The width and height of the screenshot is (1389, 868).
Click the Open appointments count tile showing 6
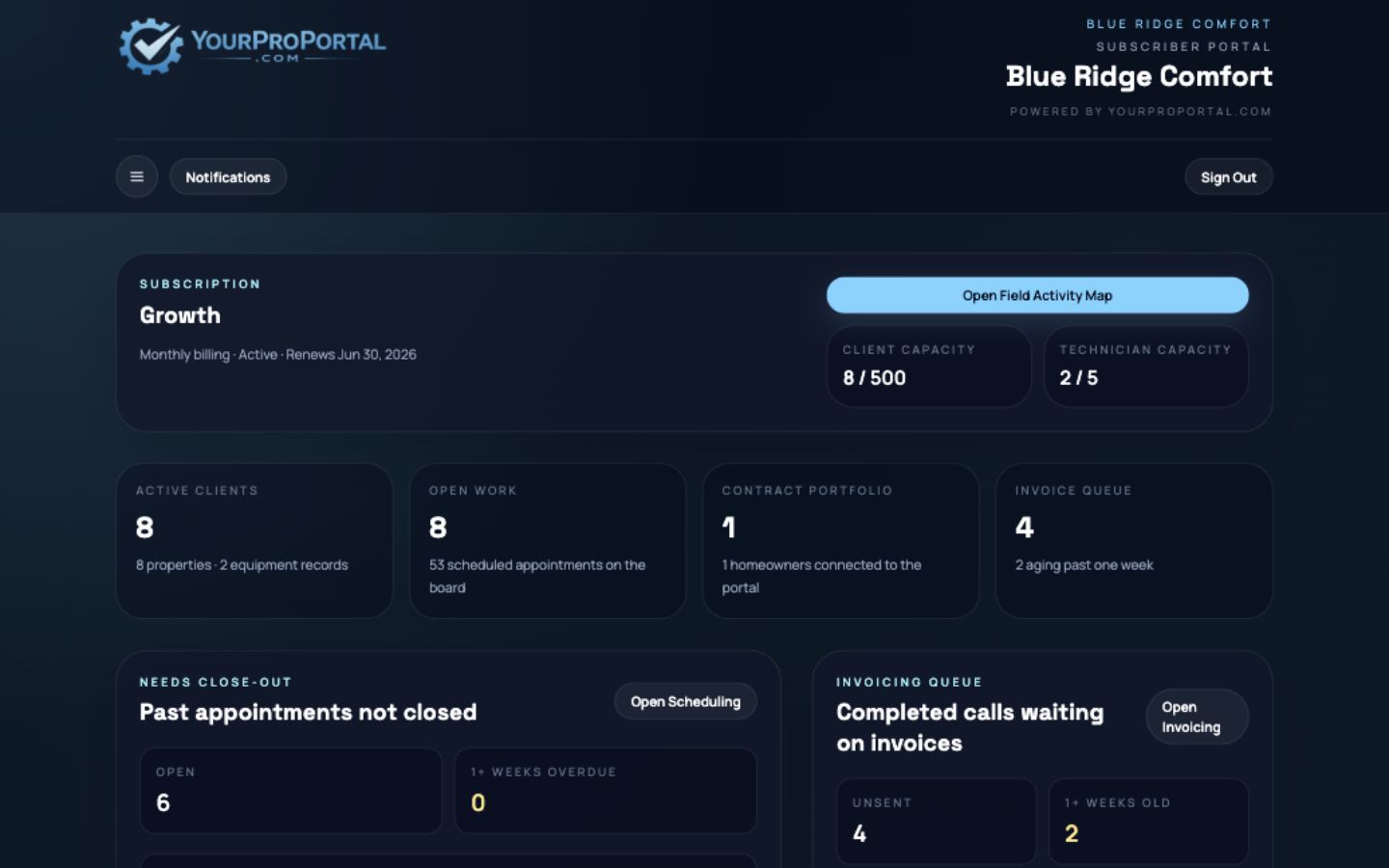pos(290,790)
